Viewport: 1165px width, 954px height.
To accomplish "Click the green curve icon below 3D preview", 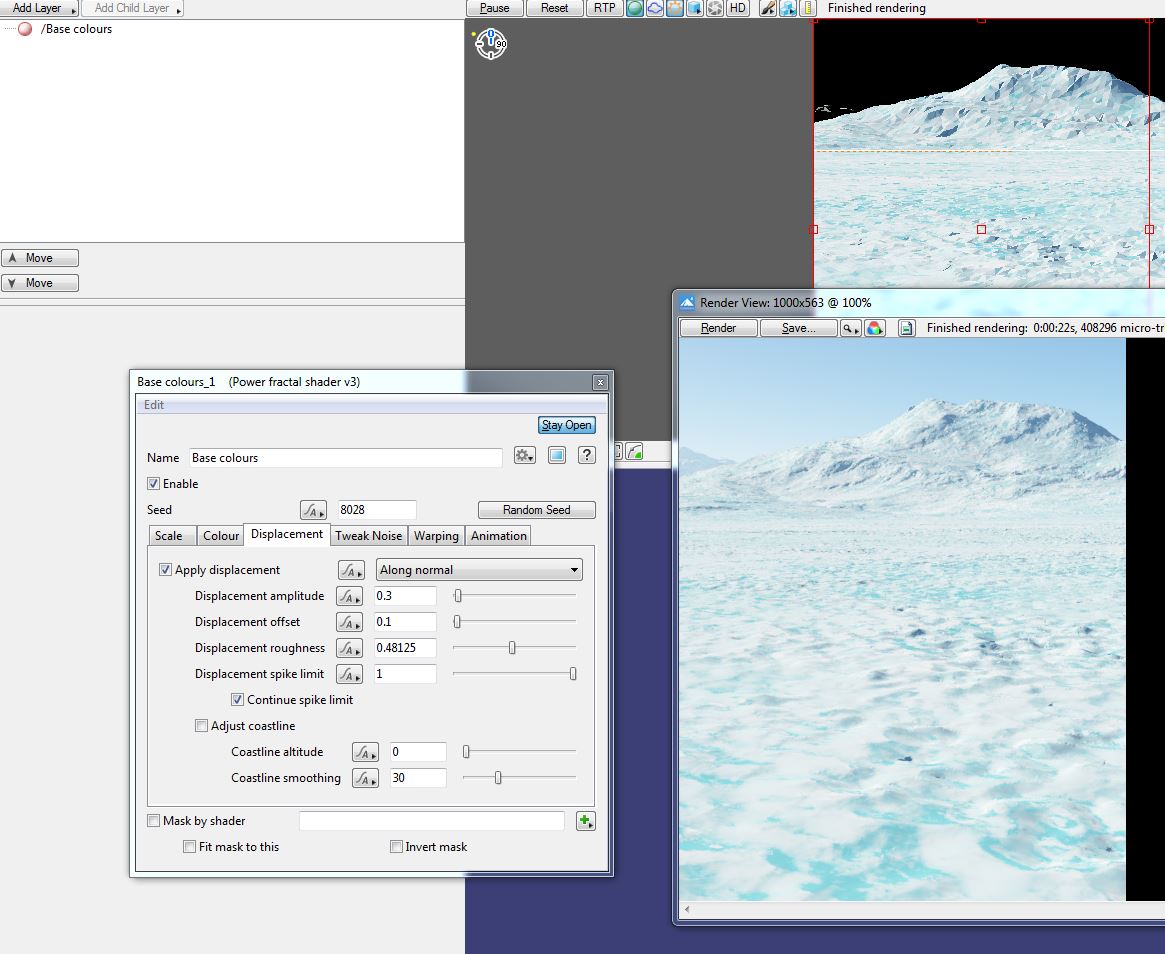I will [x=635, y=451].
